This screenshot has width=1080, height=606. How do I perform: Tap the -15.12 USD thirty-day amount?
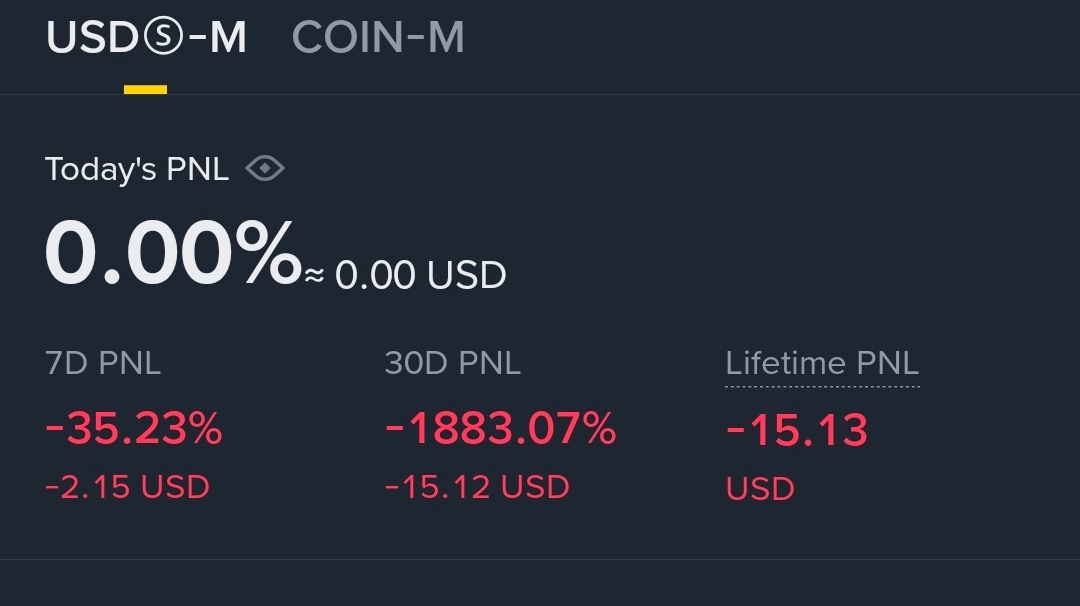[x=477, y=487]
